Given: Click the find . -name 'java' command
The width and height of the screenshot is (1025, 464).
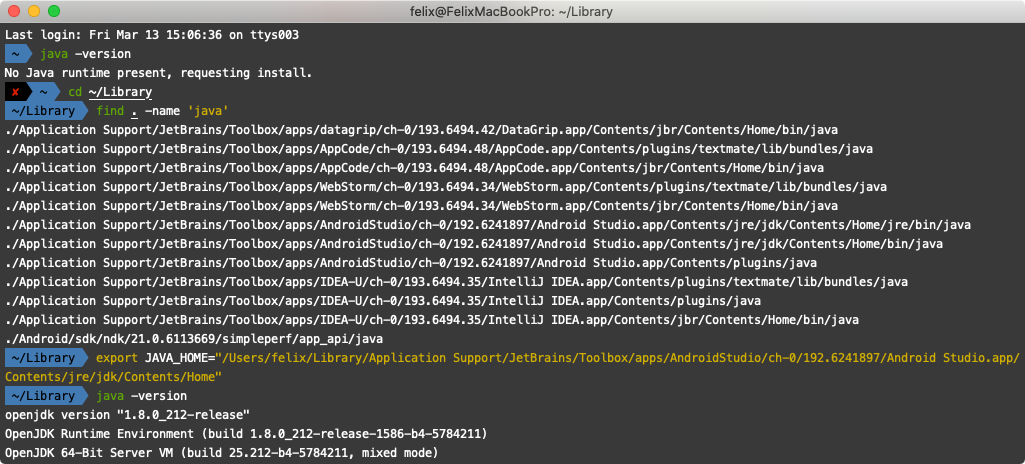Looking at the screenshot, I should click(161, 111).
